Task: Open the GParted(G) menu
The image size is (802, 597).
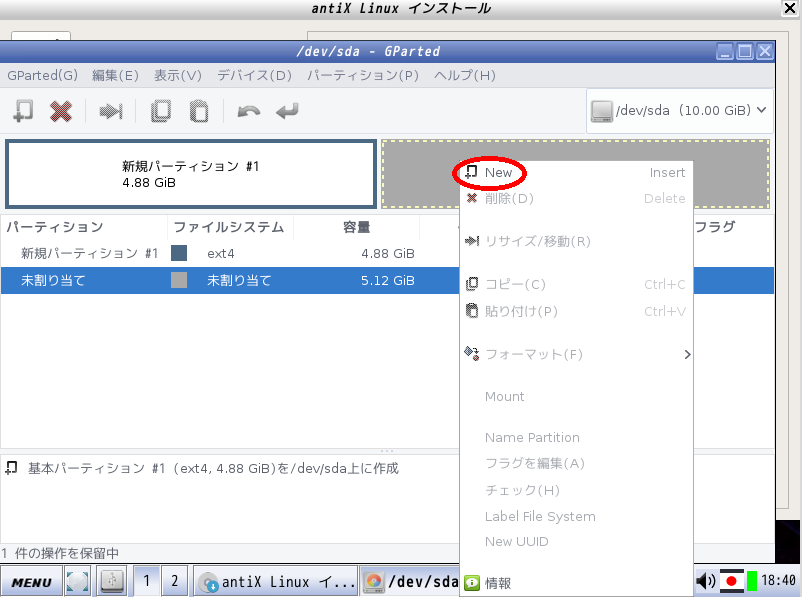Action: [42, 75]
